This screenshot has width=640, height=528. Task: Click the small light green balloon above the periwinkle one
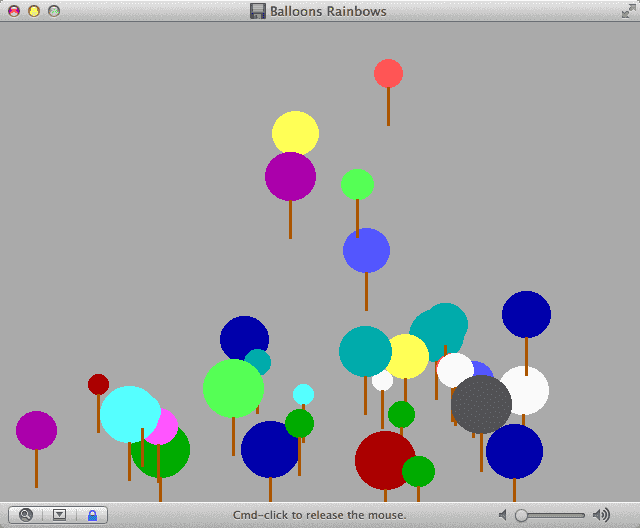357,184
